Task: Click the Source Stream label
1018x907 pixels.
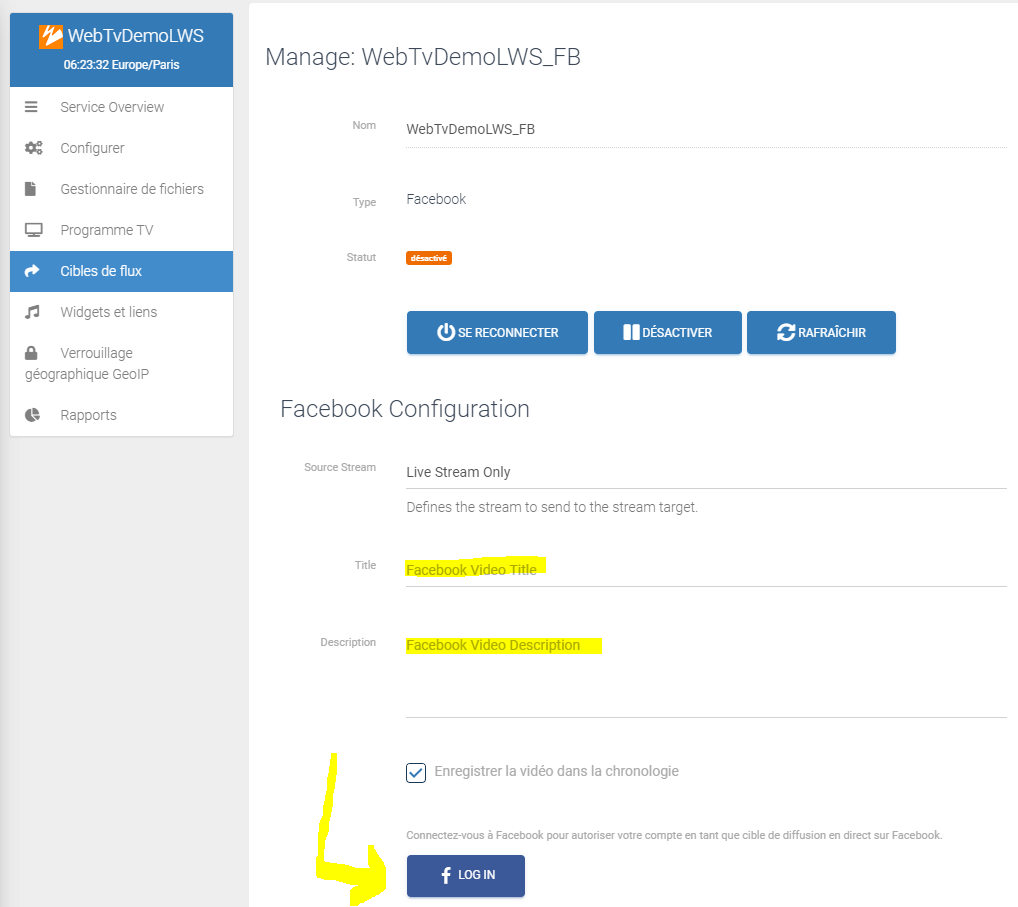Action: click(x=340, y=467)
